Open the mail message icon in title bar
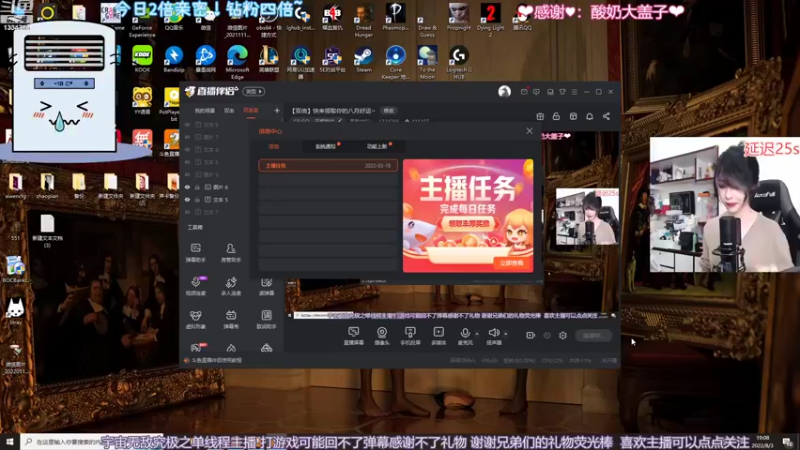The image size is (800, 450). click(x=524, y=92)
